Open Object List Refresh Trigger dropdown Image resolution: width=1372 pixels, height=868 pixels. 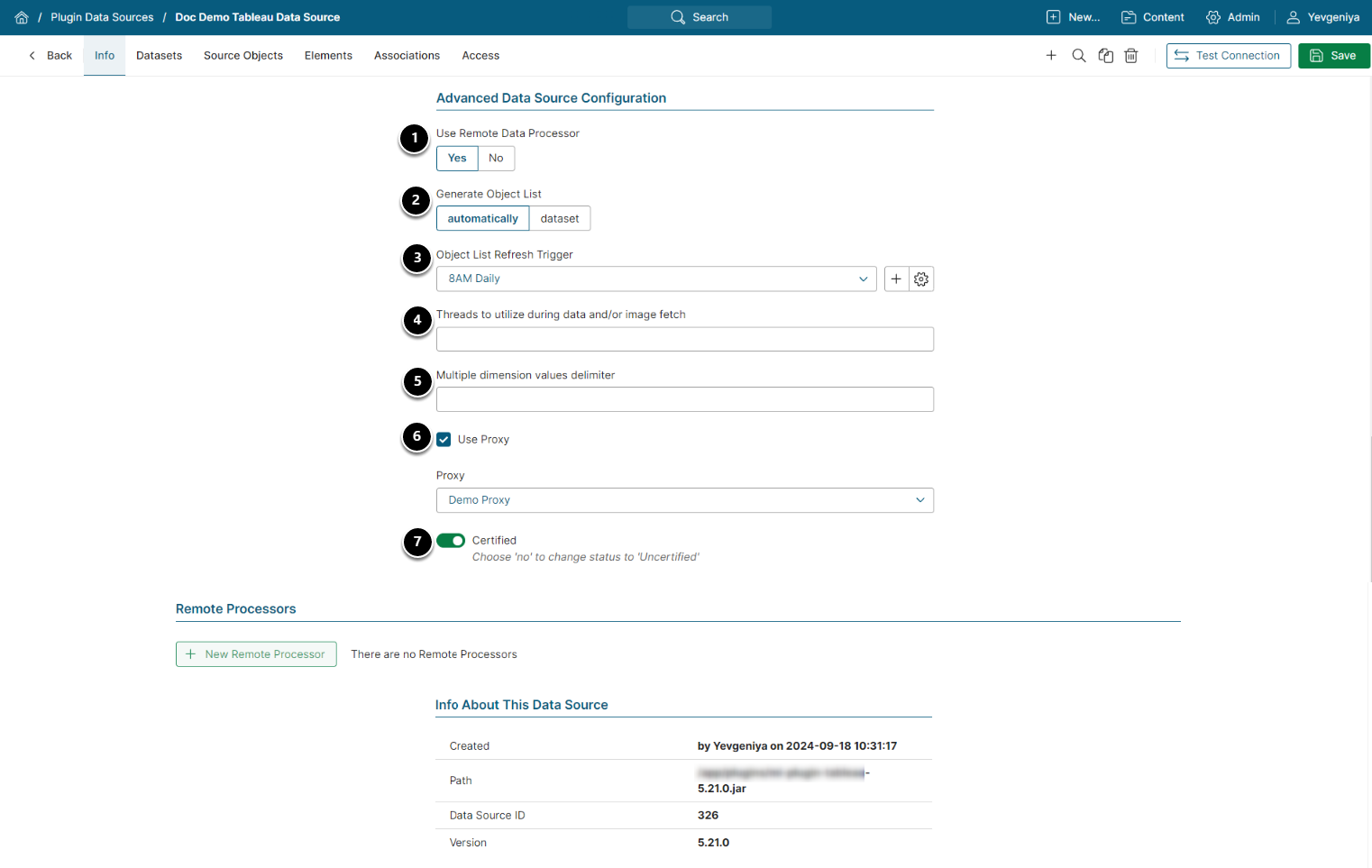656,279
